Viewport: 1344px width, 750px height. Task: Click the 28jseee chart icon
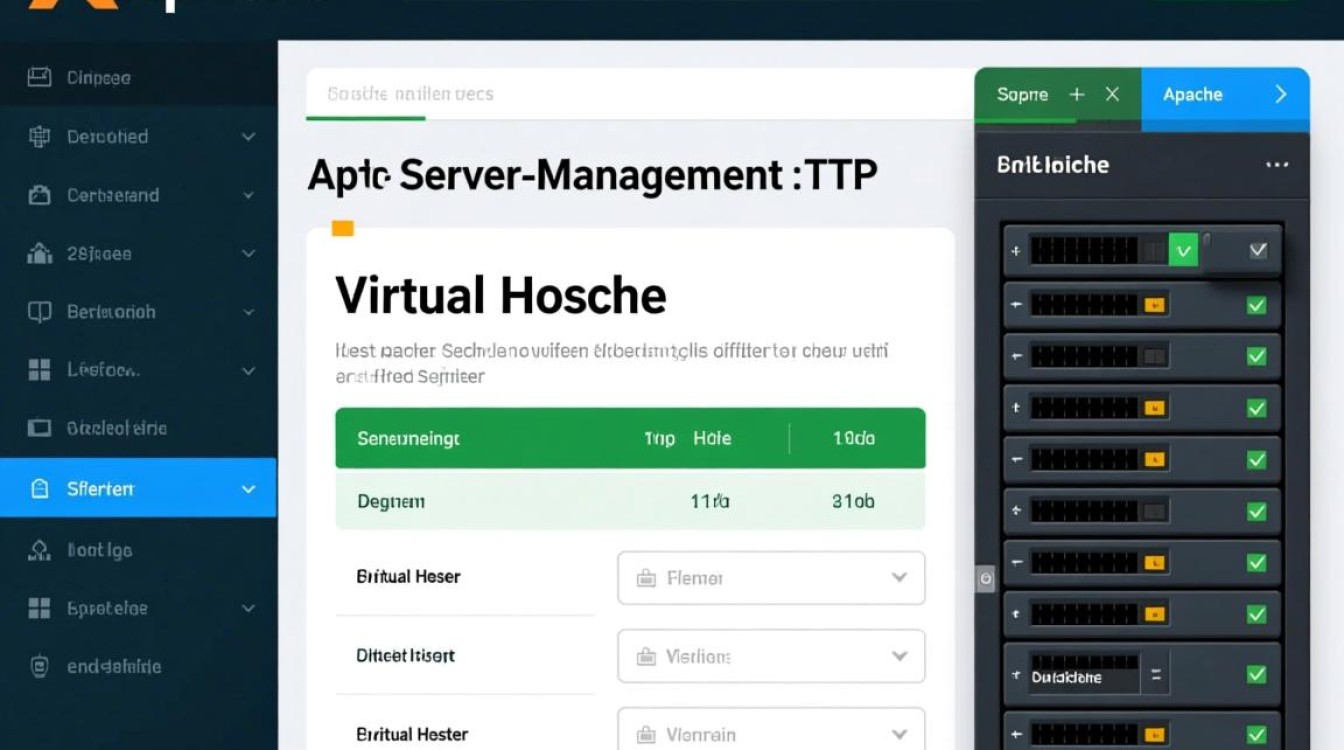pyautogui.click(x=39, y=254)
